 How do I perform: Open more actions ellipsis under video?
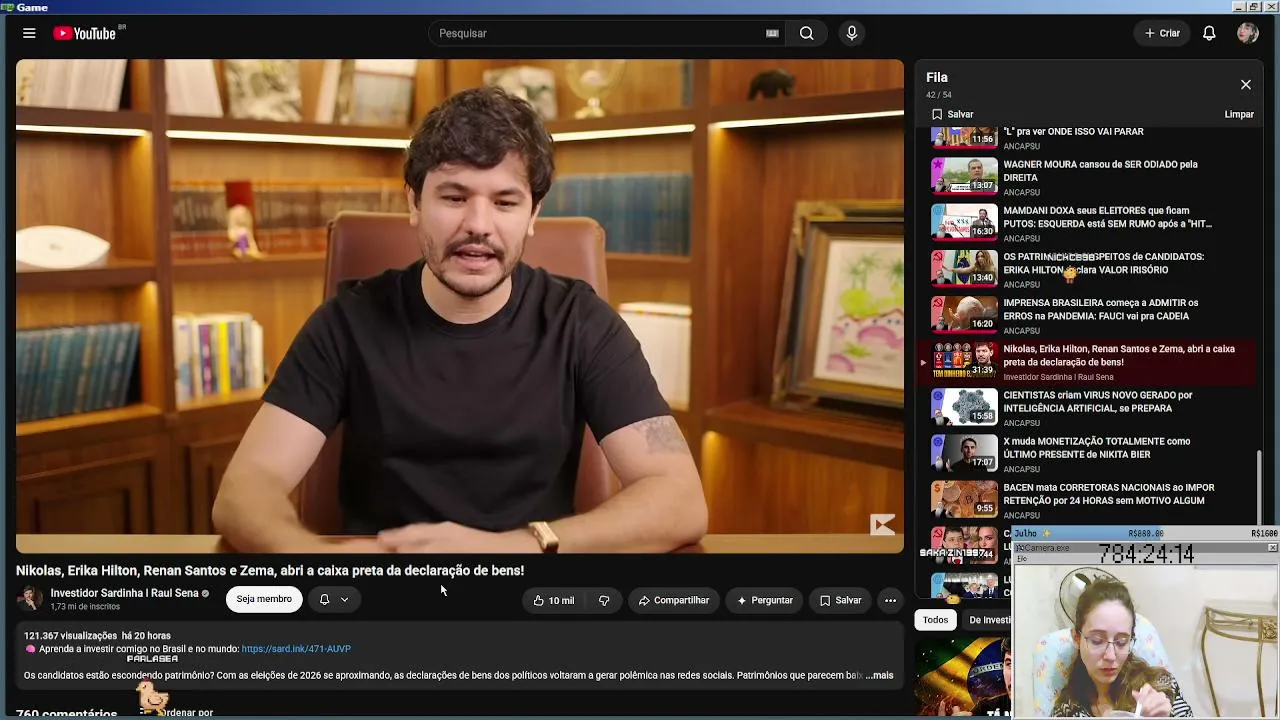pyautogui.click(x=890, y=600)
